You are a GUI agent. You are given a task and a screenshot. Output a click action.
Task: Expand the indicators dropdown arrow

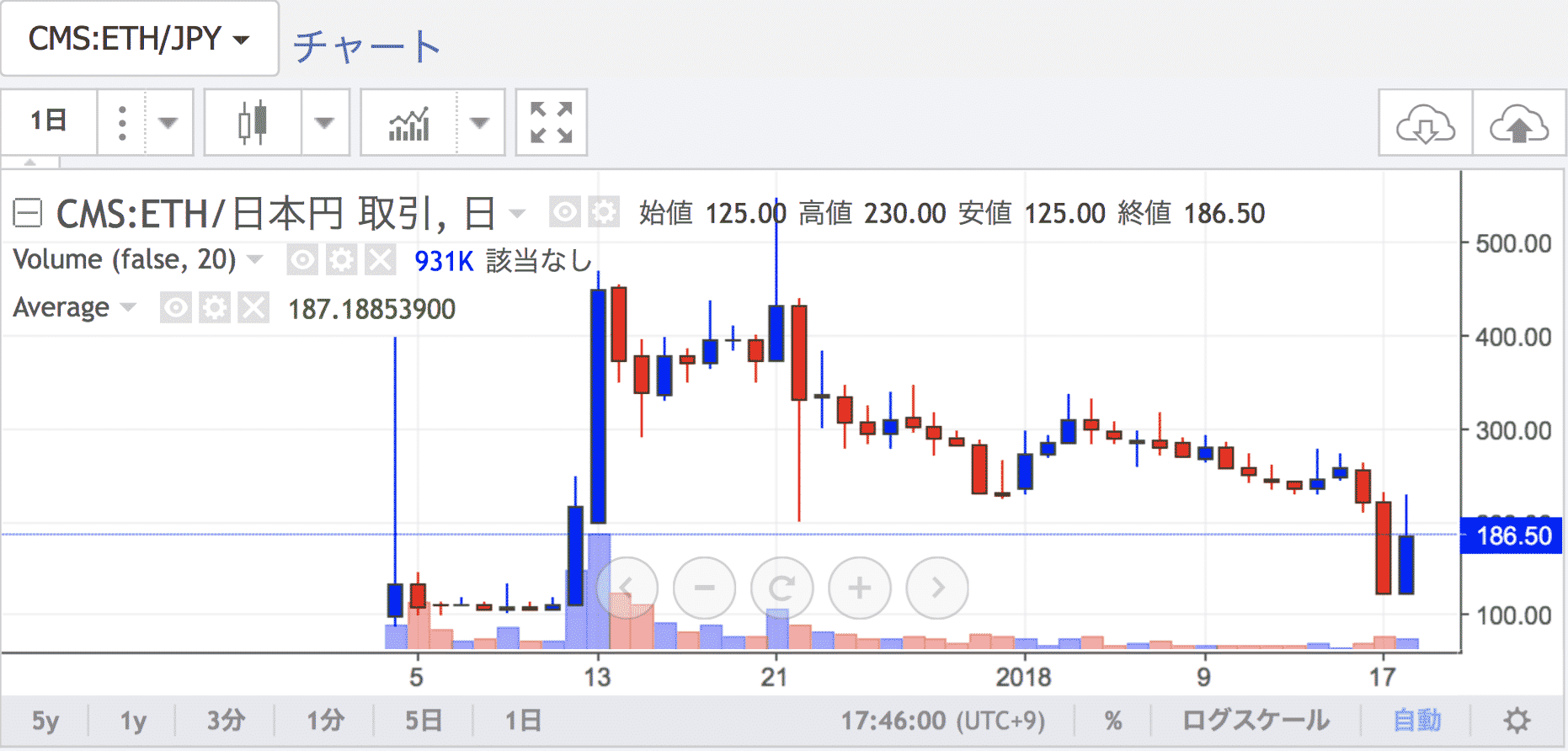click(480, 123)
